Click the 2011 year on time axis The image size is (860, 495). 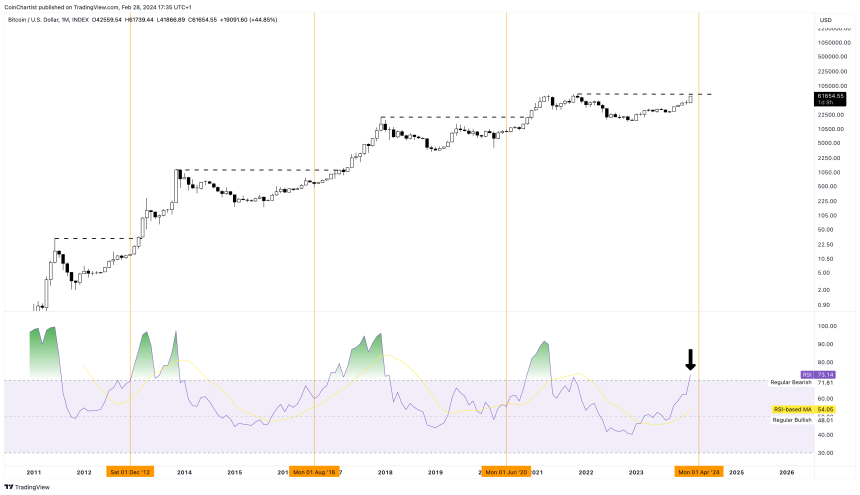tap(34, 473)
